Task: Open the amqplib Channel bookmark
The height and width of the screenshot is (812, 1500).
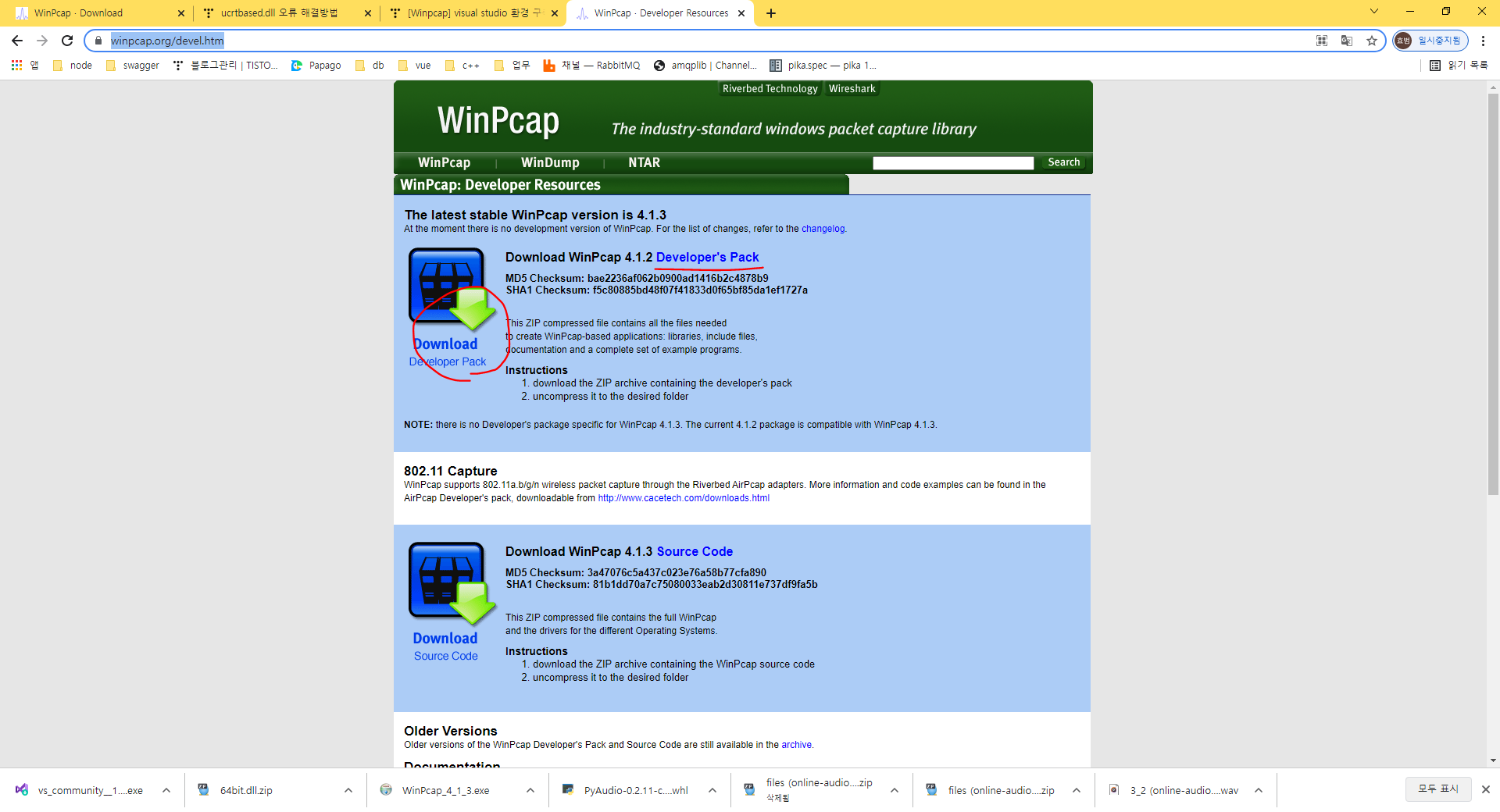Action: click(705, 66)
